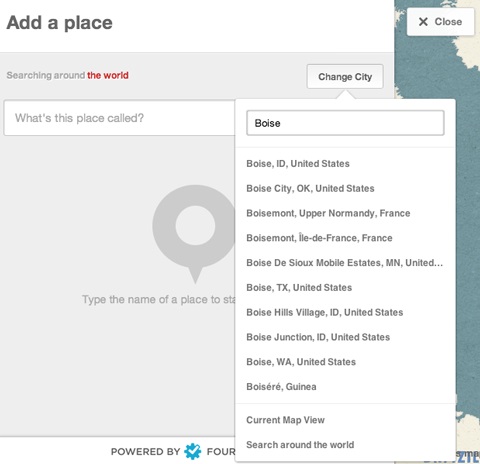Pick Boise De Sioux Mobile Estates, MN

(345, 263)
